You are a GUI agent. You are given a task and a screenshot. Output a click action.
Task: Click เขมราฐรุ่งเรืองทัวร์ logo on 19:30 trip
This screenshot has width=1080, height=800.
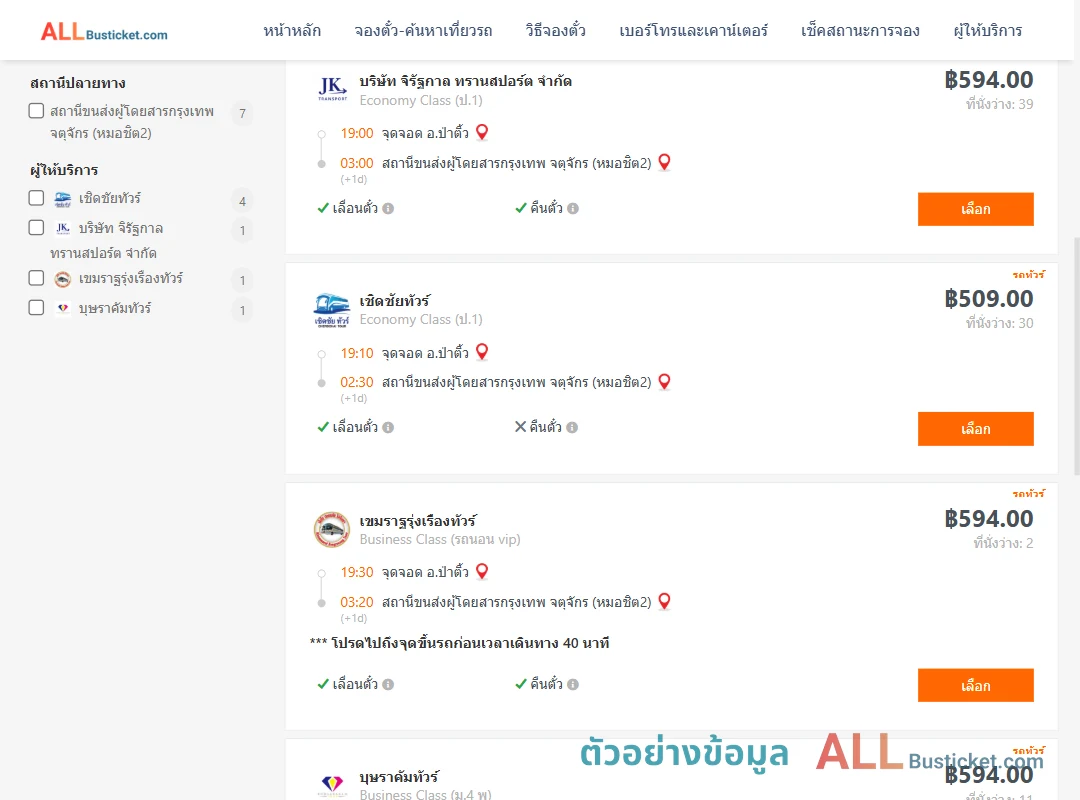point(331,530)
